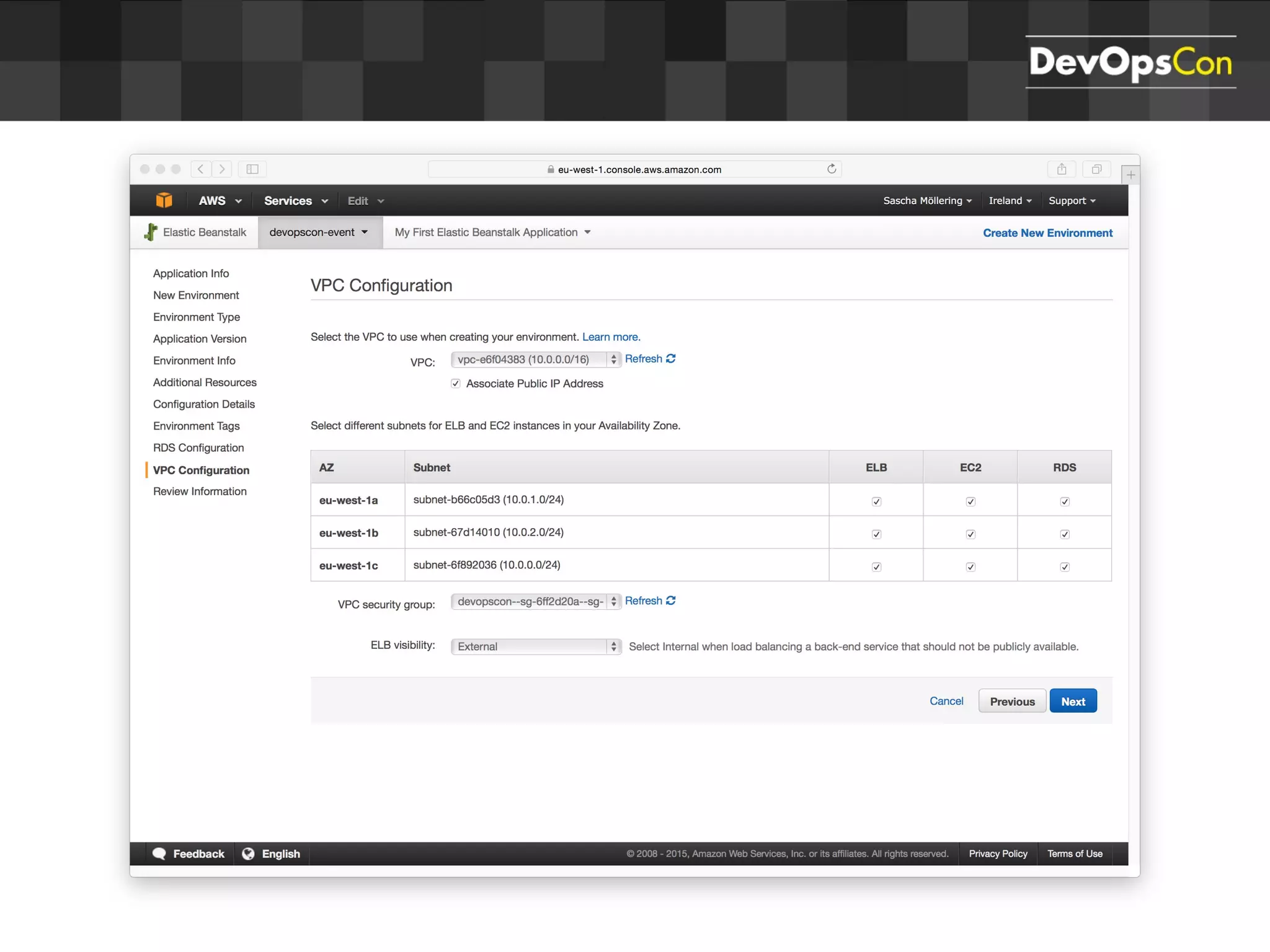Toggle RDS checkbox for eu-west-1c
Image resolution: width=1270 pixels, height=952 pixels.
[x=1065, y=566]
